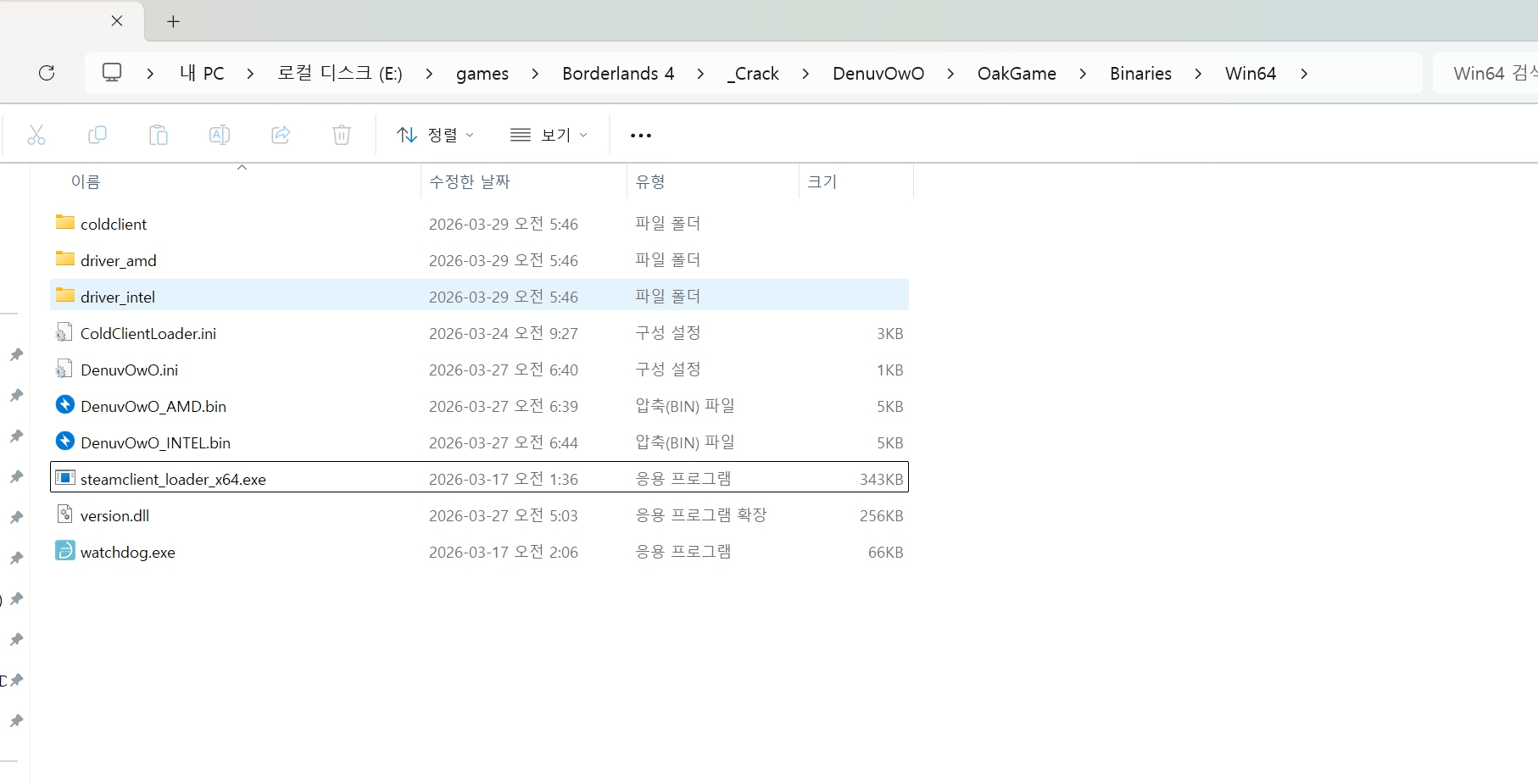Click the Delete trash can icon
Screen dimensions: 1538x784
(x=342, y=135)
